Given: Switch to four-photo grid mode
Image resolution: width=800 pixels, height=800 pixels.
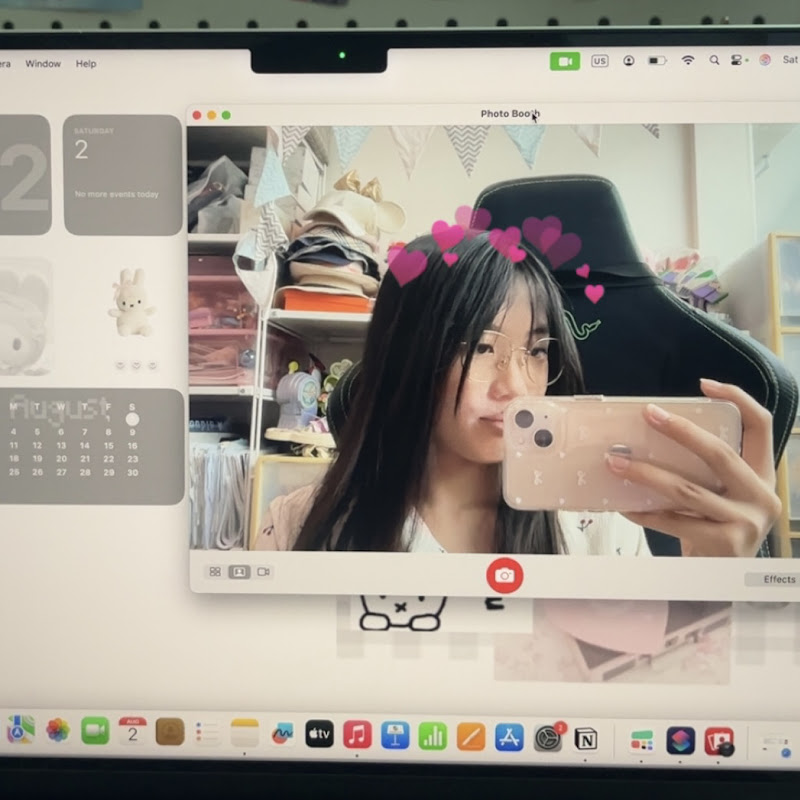Looking at the screenshot, I should tap(214, 572).
